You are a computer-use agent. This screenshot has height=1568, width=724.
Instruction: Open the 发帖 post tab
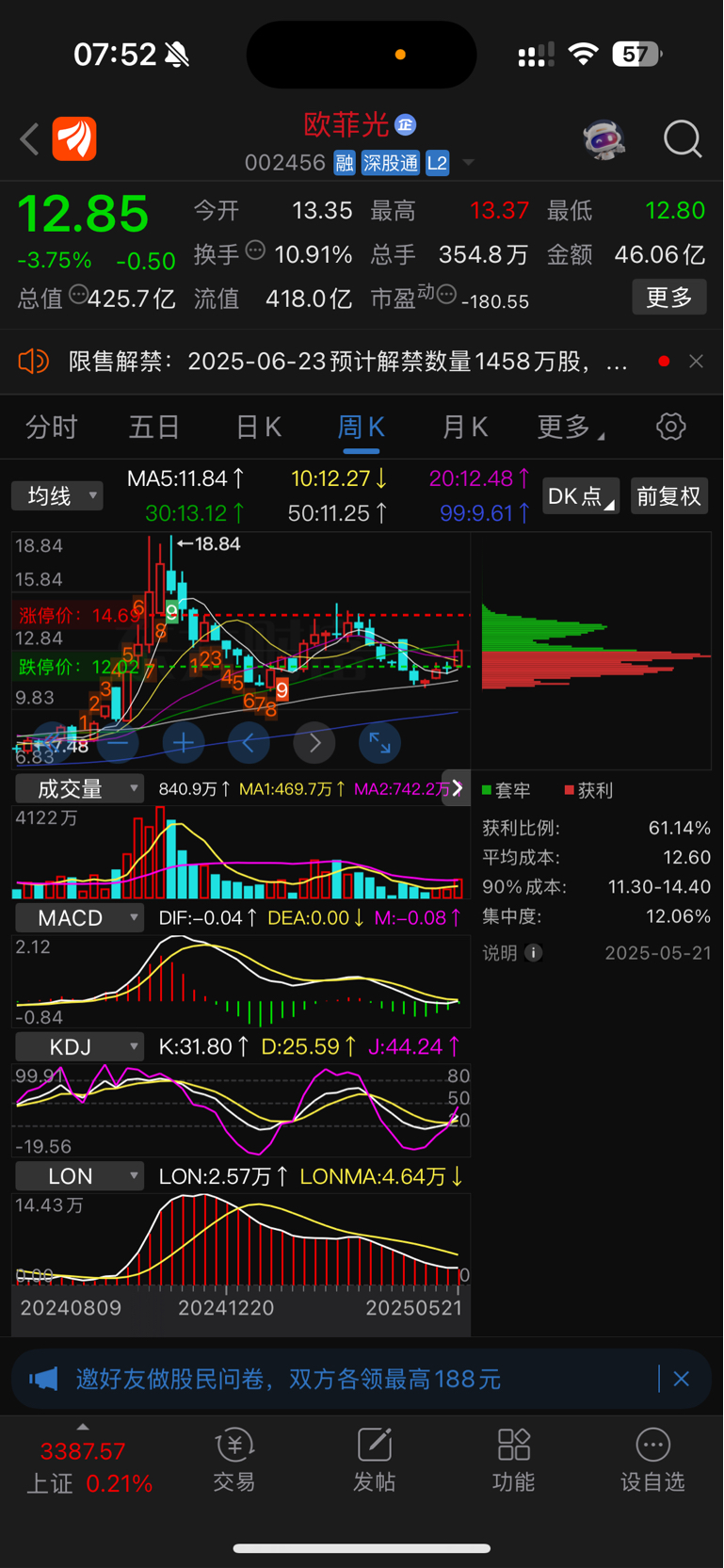point(374,1458)
